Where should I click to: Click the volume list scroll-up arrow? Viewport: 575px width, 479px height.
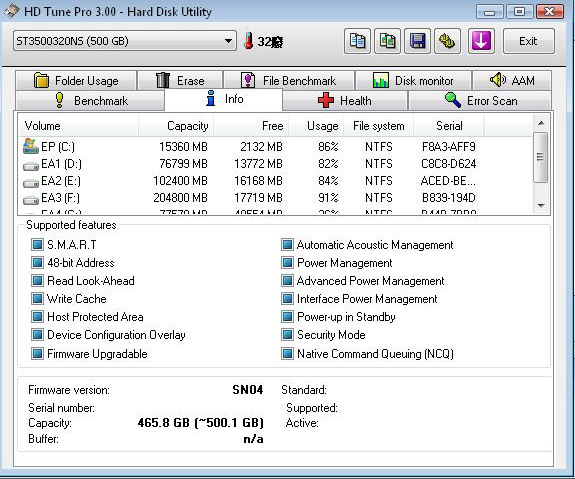click(x=541, y=123)
